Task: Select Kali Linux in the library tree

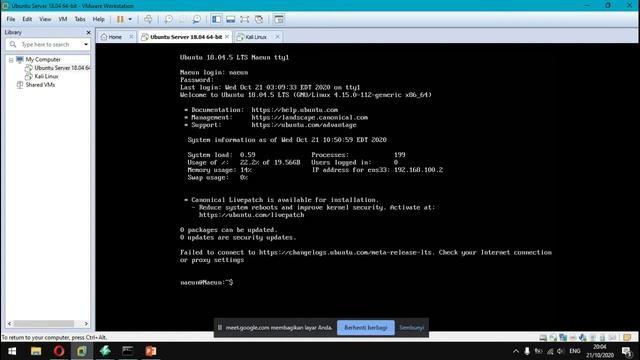Action: 46,76
